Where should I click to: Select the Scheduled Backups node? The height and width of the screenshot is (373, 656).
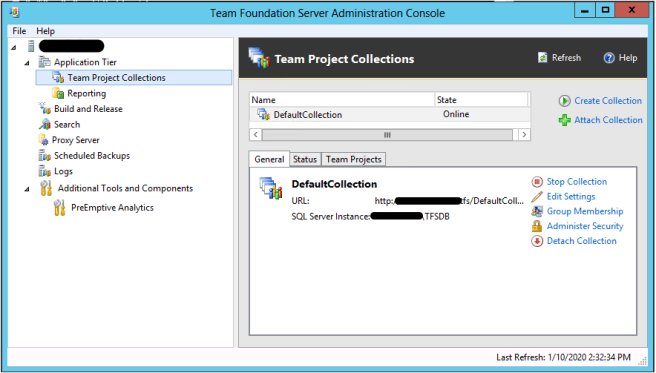[92, 156]
